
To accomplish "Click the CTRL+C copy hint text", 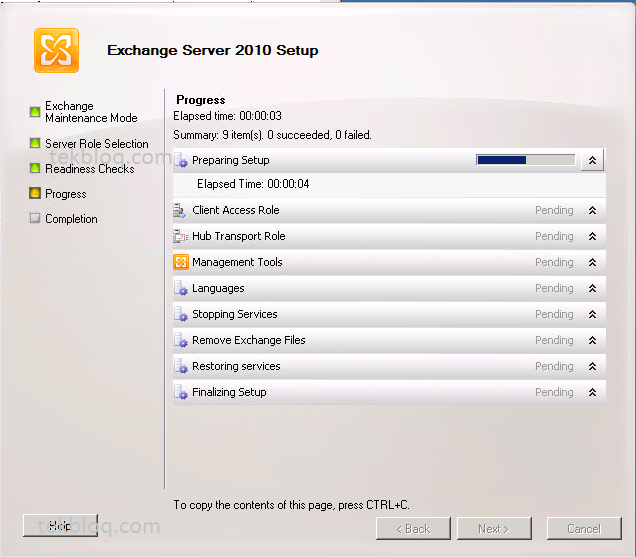I will pos(291,505).
